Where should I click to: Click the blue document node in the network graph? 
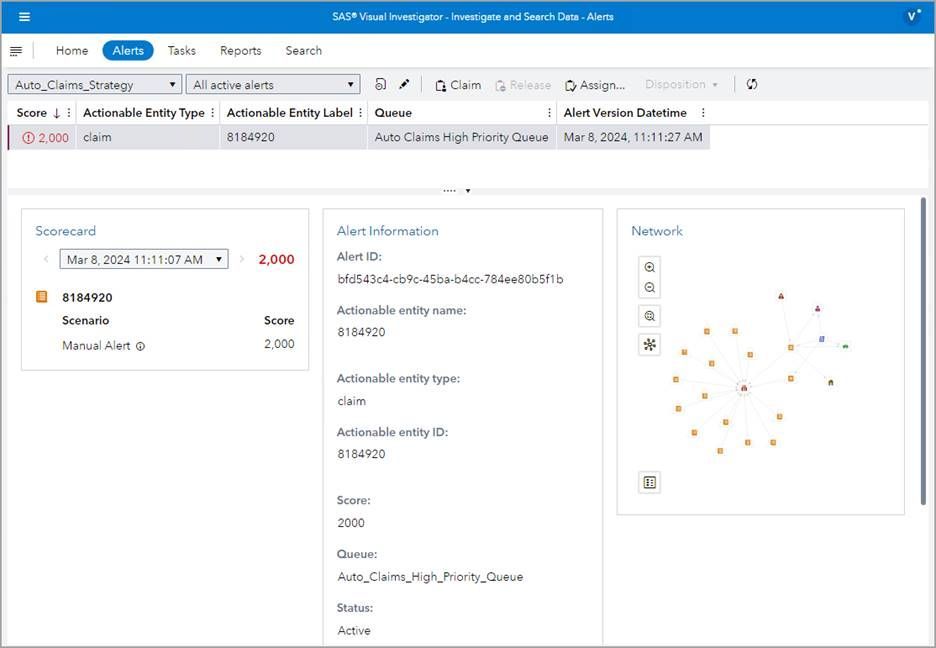[822, 339]
